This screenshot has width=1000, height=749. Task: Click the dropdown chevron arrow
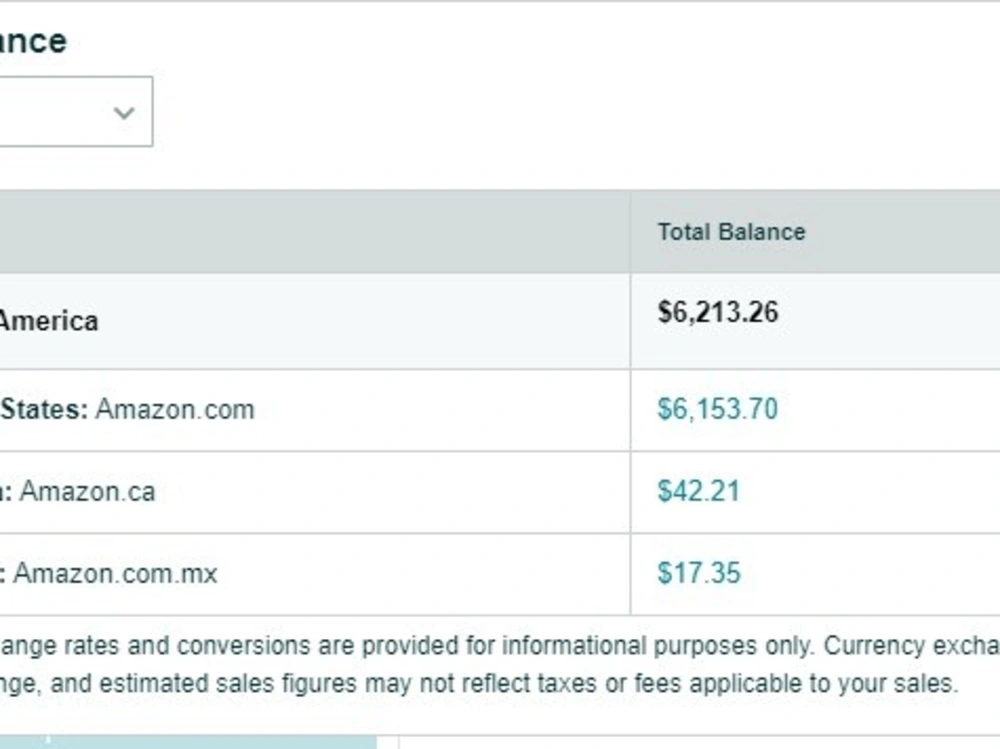coord(124,113)
